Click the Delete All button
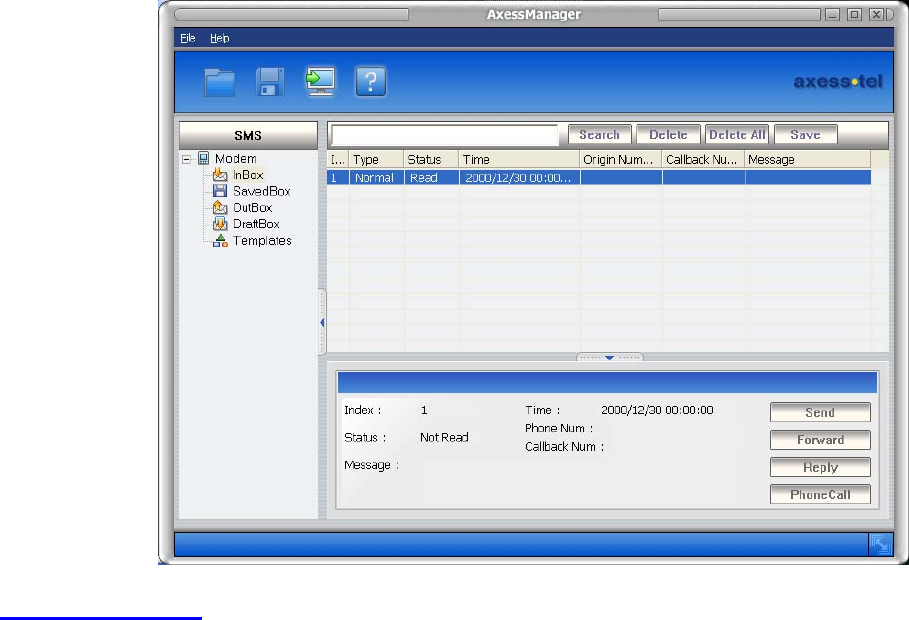909x620 pixels. (737, 135)
